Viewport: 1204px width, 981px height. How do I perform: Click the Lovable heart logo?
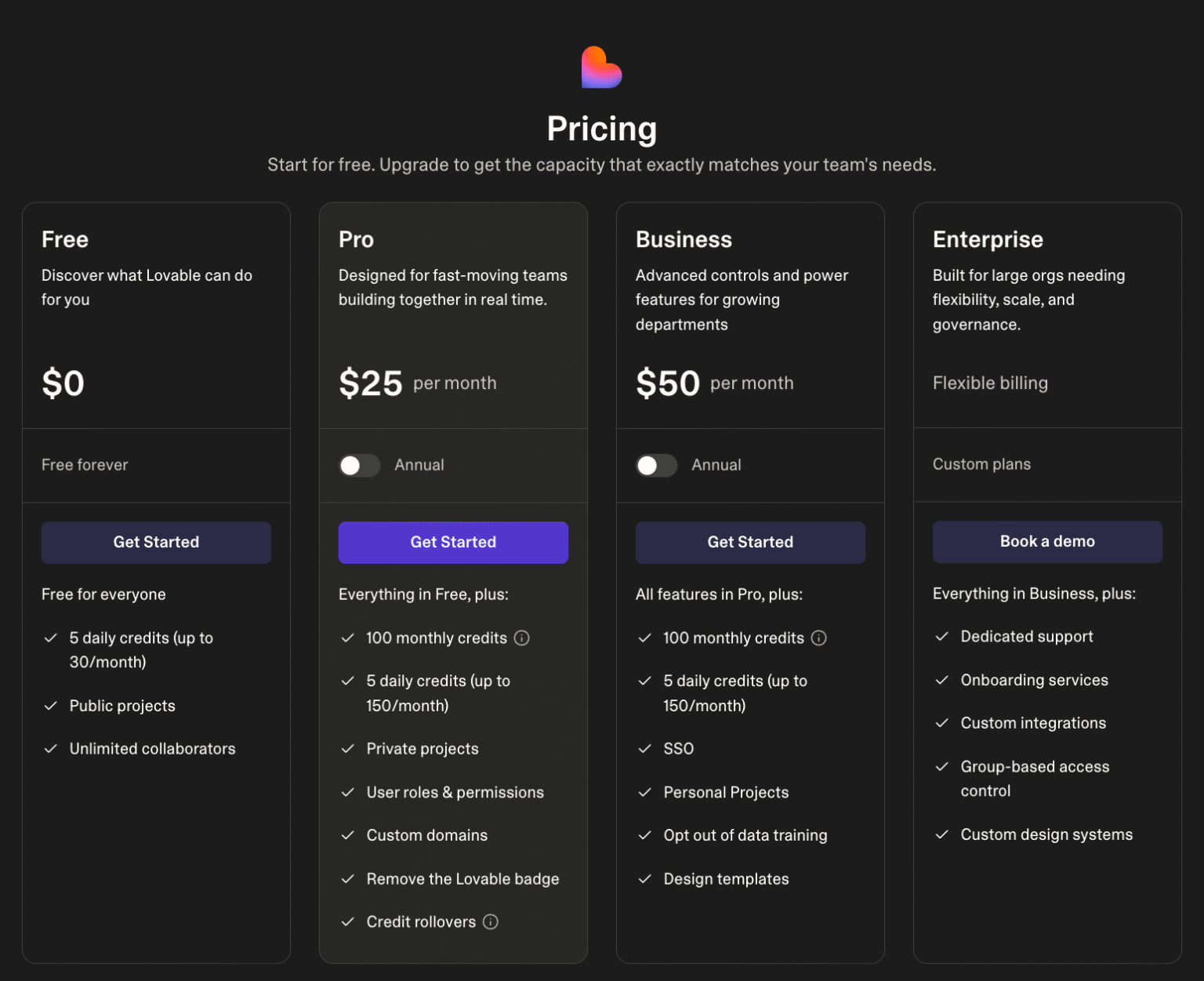tap(600, 68)
